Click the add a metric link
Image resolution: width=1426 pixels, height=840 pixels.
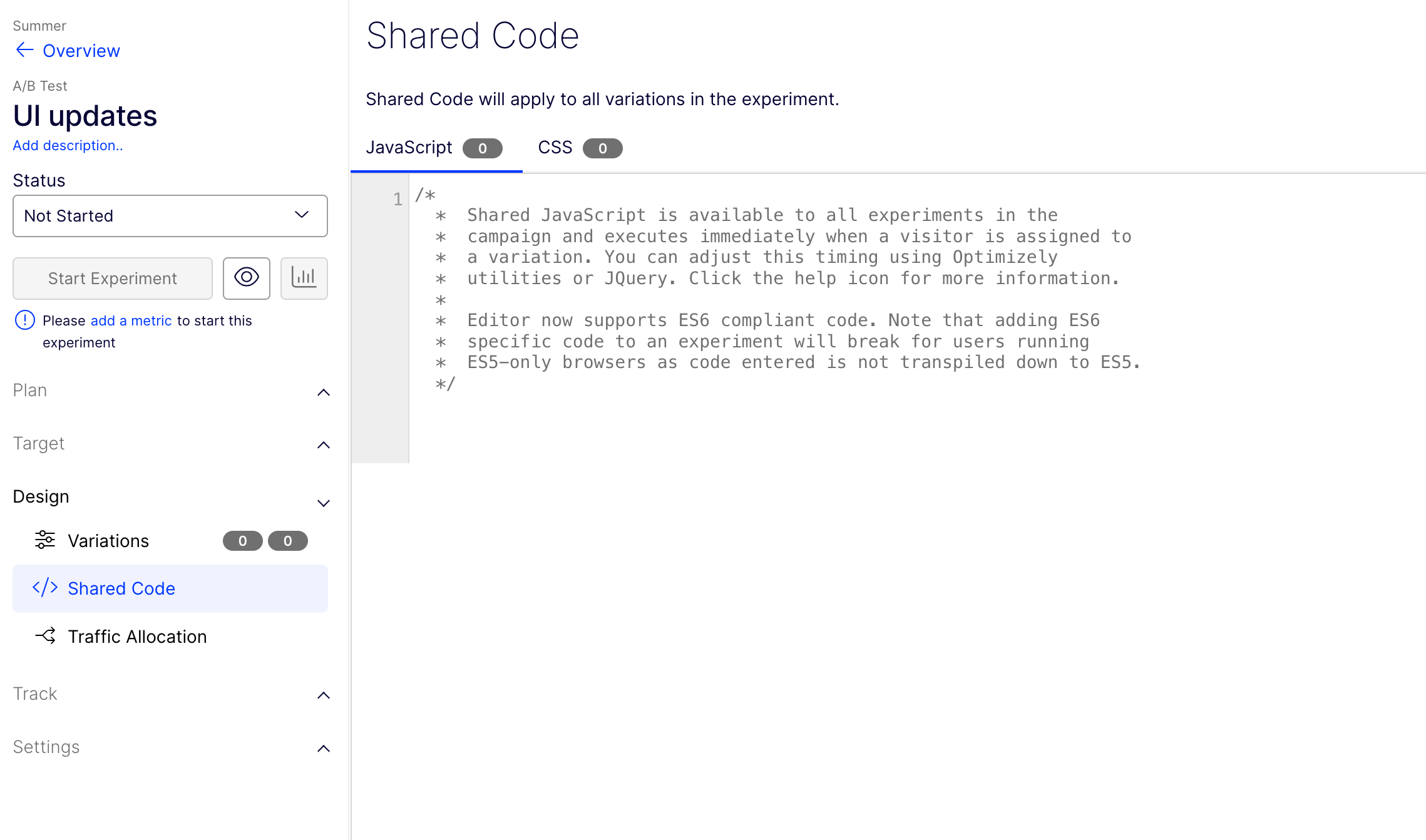(131, 320)
